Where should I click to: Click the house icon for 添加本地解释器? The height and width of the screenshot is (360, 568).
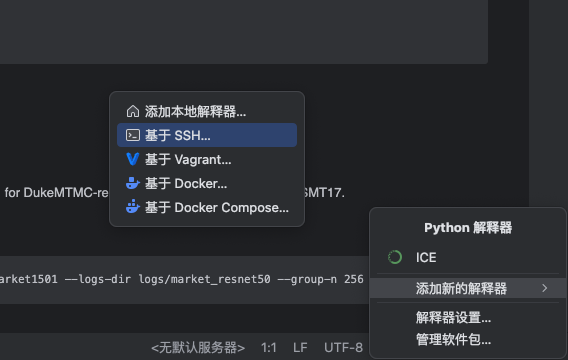(133, 112)
